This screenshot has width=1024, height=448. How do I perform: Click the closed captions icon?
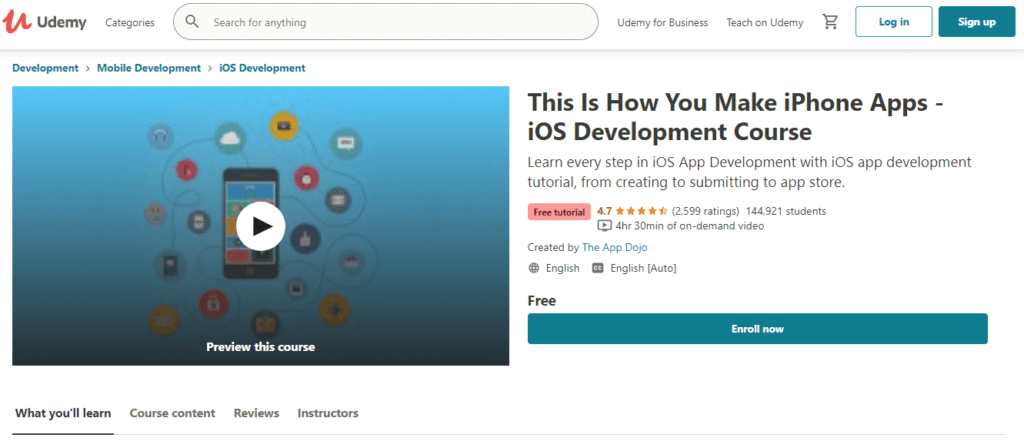point(598,268)
